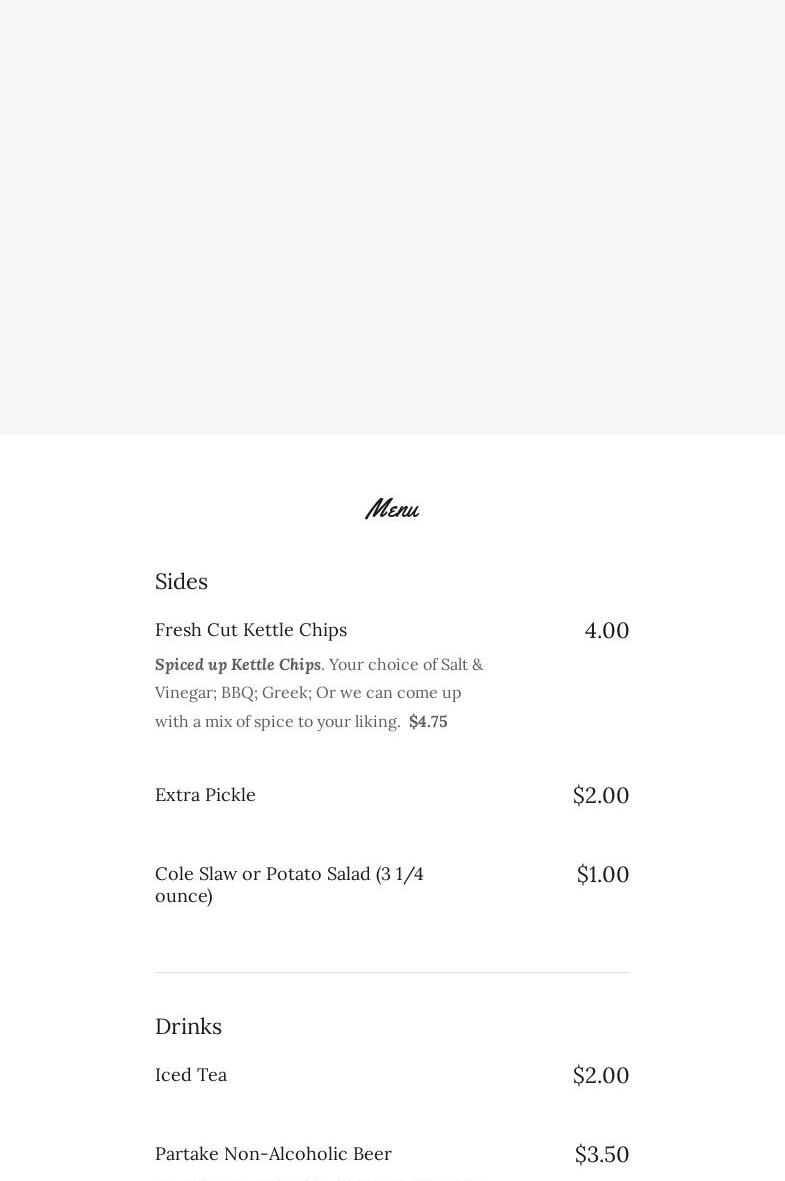The image size is (785, 1181).
Task: Click the cursive Menu heading
Action: coord(392,509)
